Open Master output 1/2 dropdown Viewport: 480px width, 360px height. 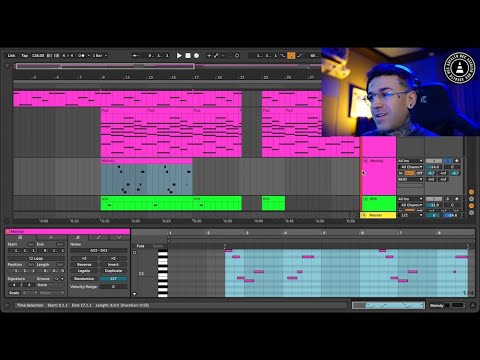[x=410, y=215]
